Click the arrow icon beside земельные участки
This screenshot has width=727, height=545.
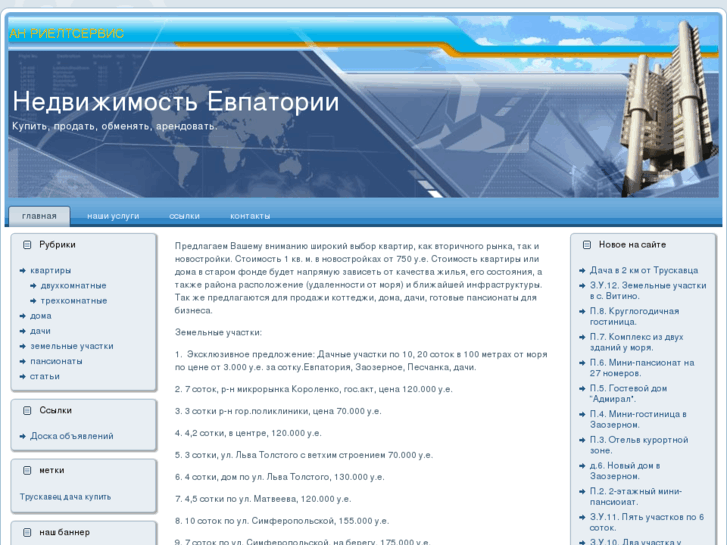point(22,346)
